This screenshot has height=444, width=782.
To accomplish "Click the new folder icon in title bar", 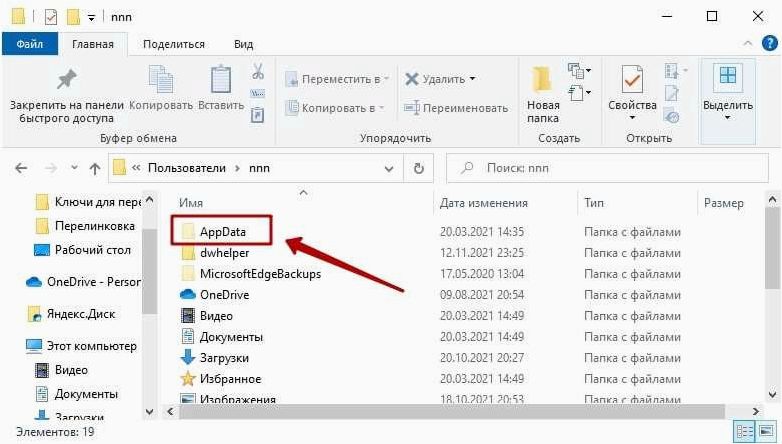I will (73, 17).
